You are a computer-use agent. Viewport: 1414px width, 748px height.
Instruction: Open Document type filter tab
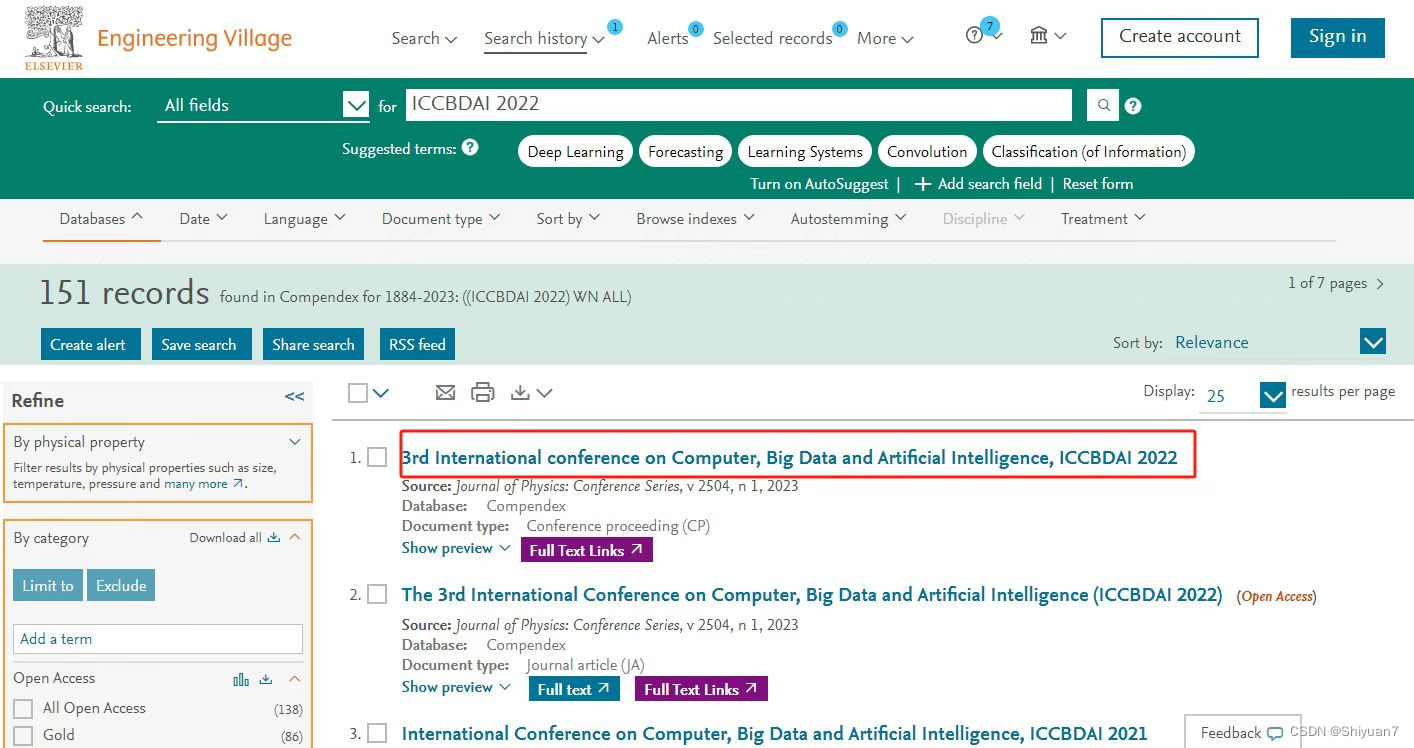tap(441, 219)
